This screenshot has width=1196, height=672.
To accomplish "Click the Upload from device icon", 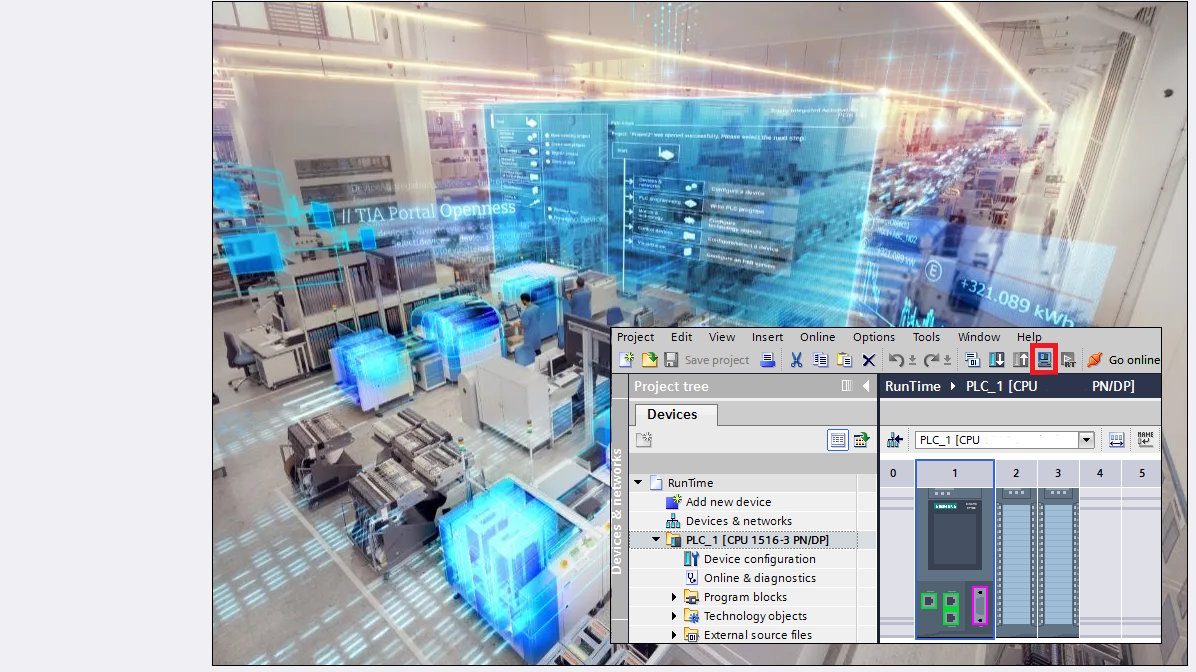I will (x=1021, y=360).
